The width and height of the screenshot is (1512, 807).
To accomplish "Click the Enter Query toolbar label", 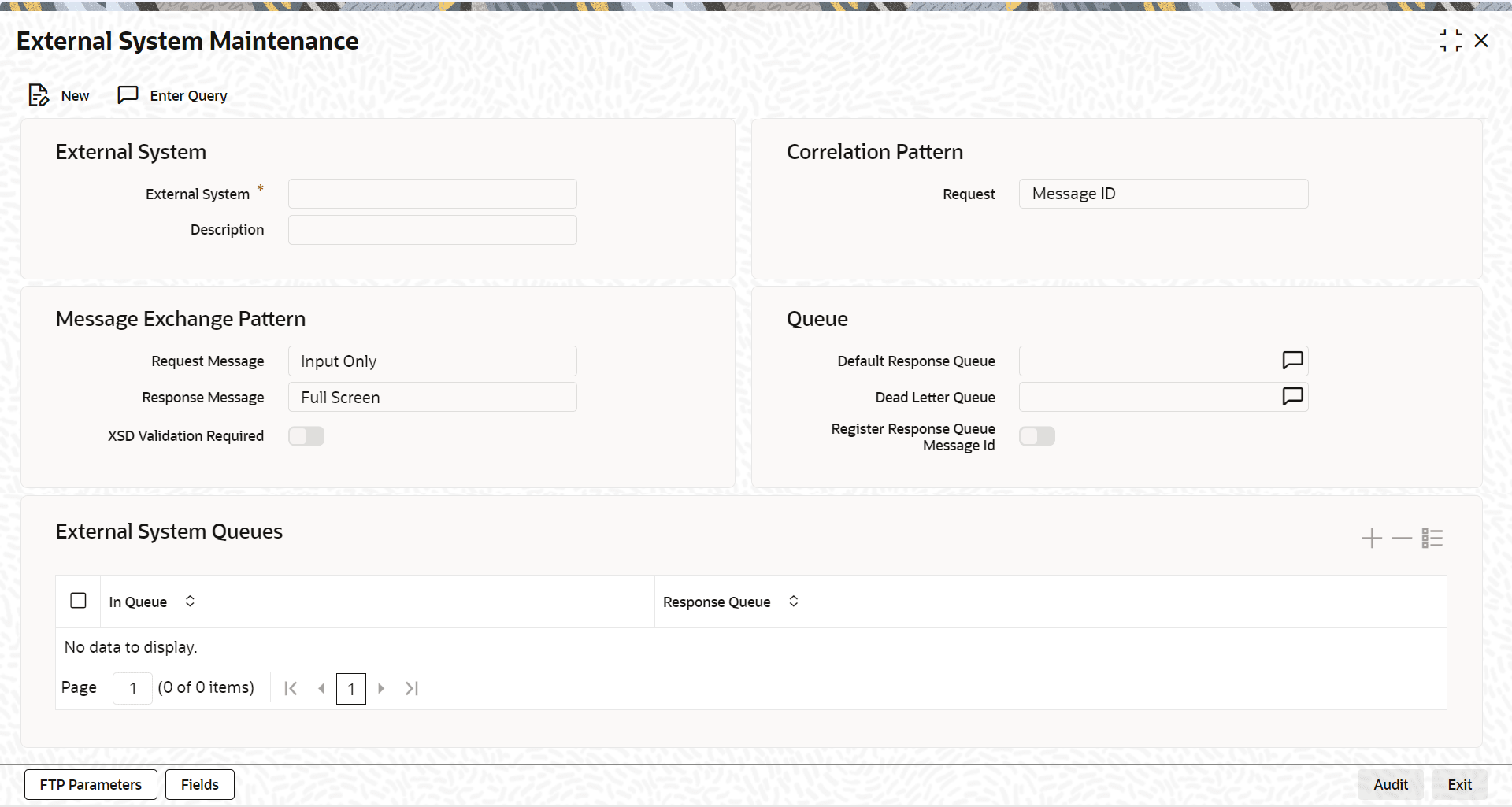I will tap(188, 96).
